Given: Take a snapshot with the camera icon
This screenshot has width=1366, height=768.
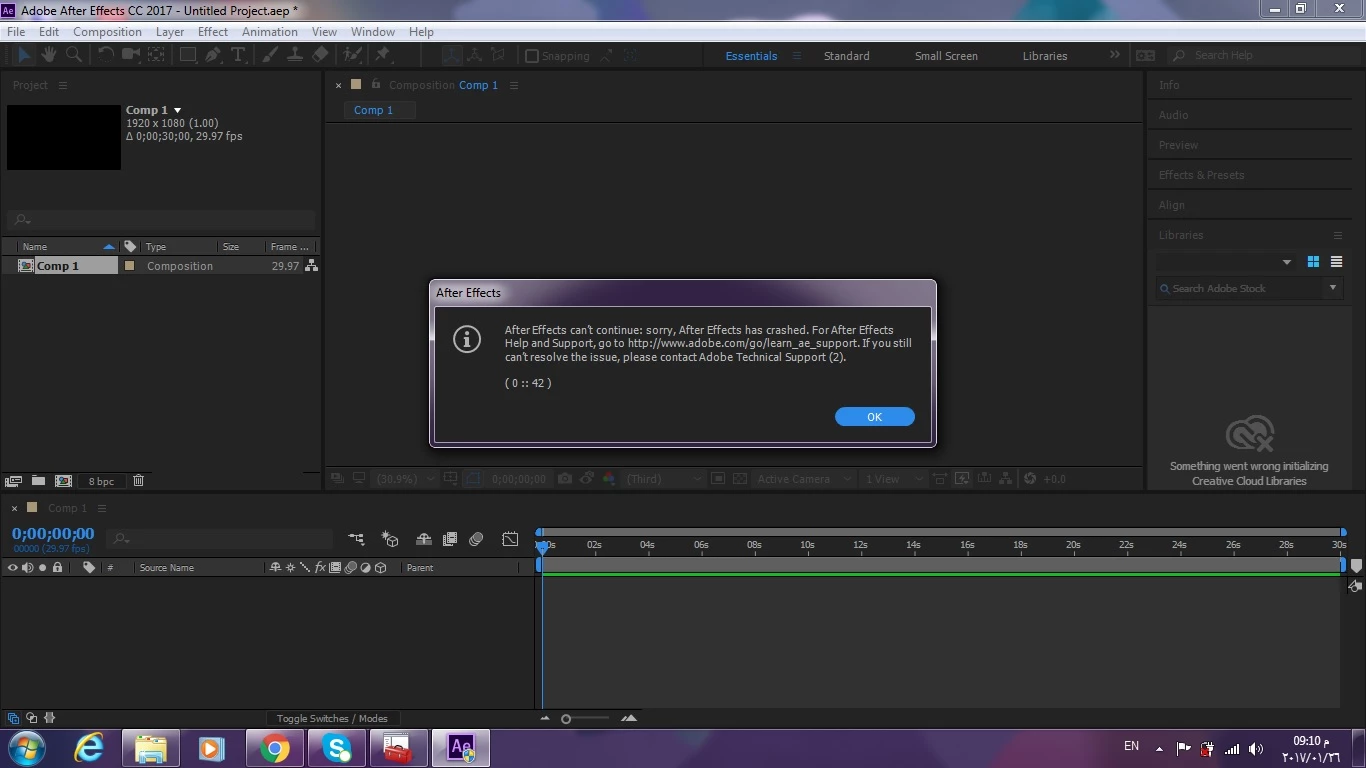Looking at the screenshot, I should pos(565,479).
